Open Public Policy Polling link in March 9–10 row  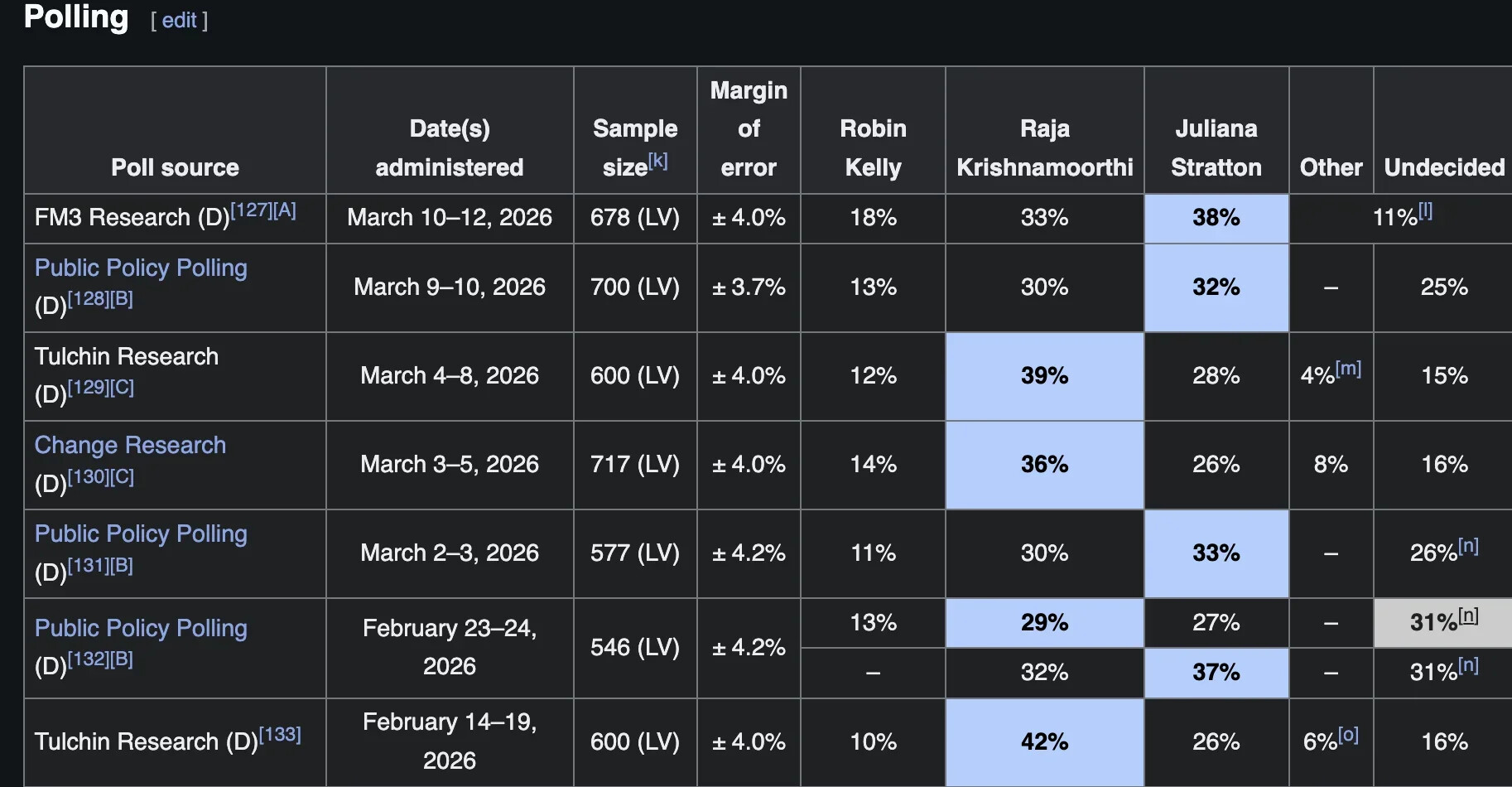pyautogui.click(x=141, y=268)
